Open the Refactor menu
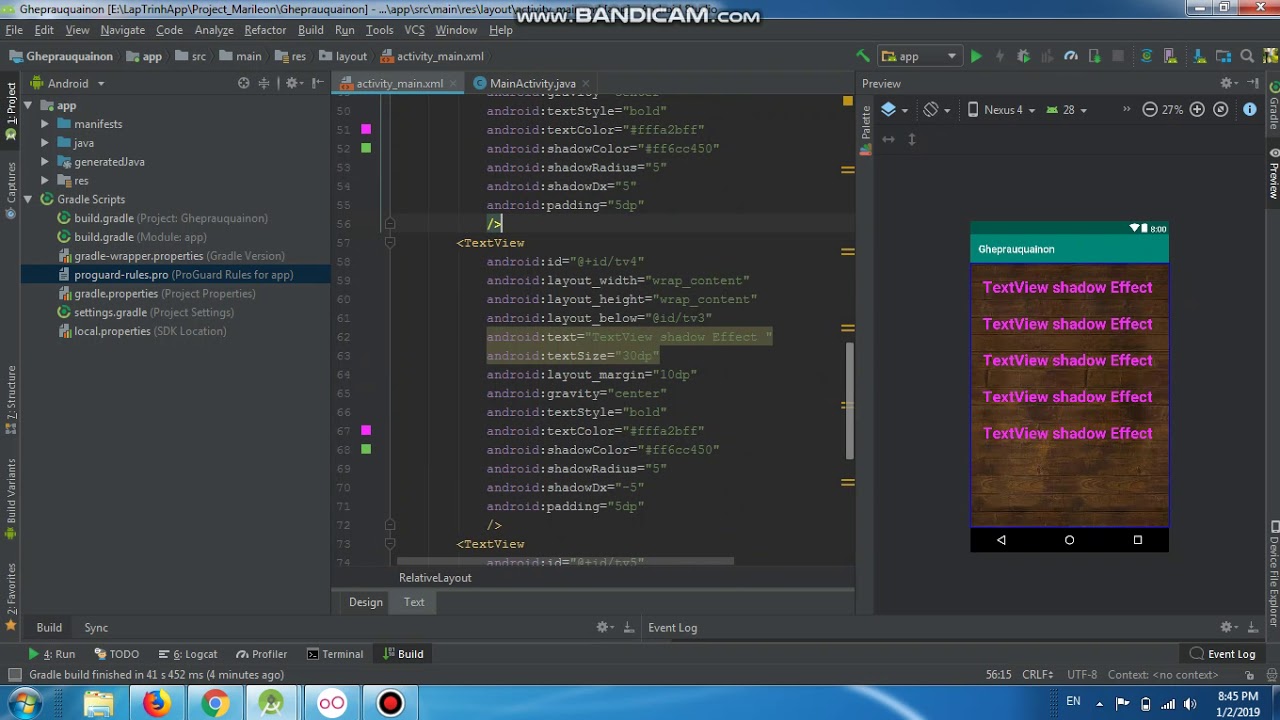 click(265, 30)
